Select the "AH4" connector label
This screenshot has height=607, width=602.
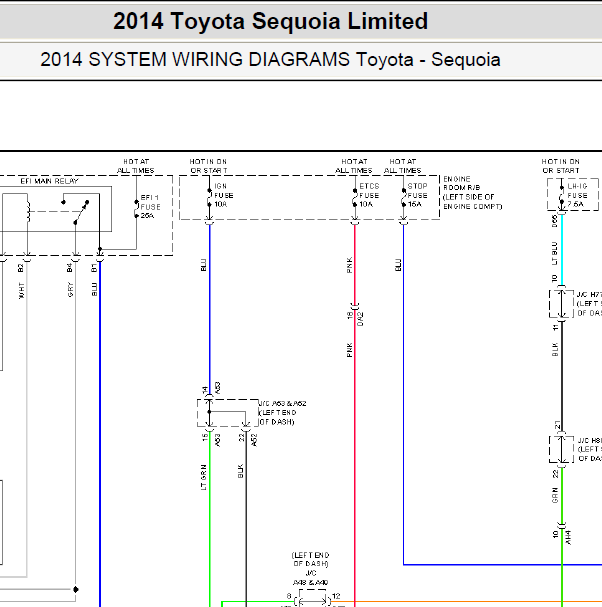point(568,537)
